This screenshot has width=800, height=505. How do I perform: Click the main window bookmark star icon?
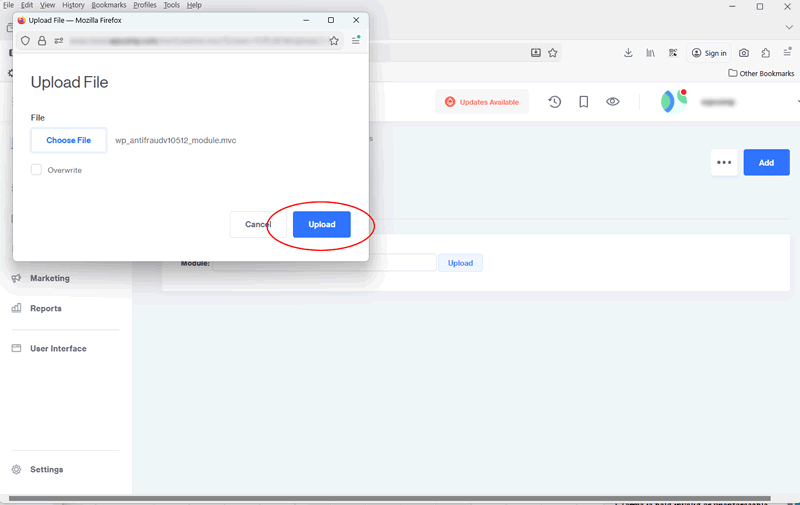(553, 53)
